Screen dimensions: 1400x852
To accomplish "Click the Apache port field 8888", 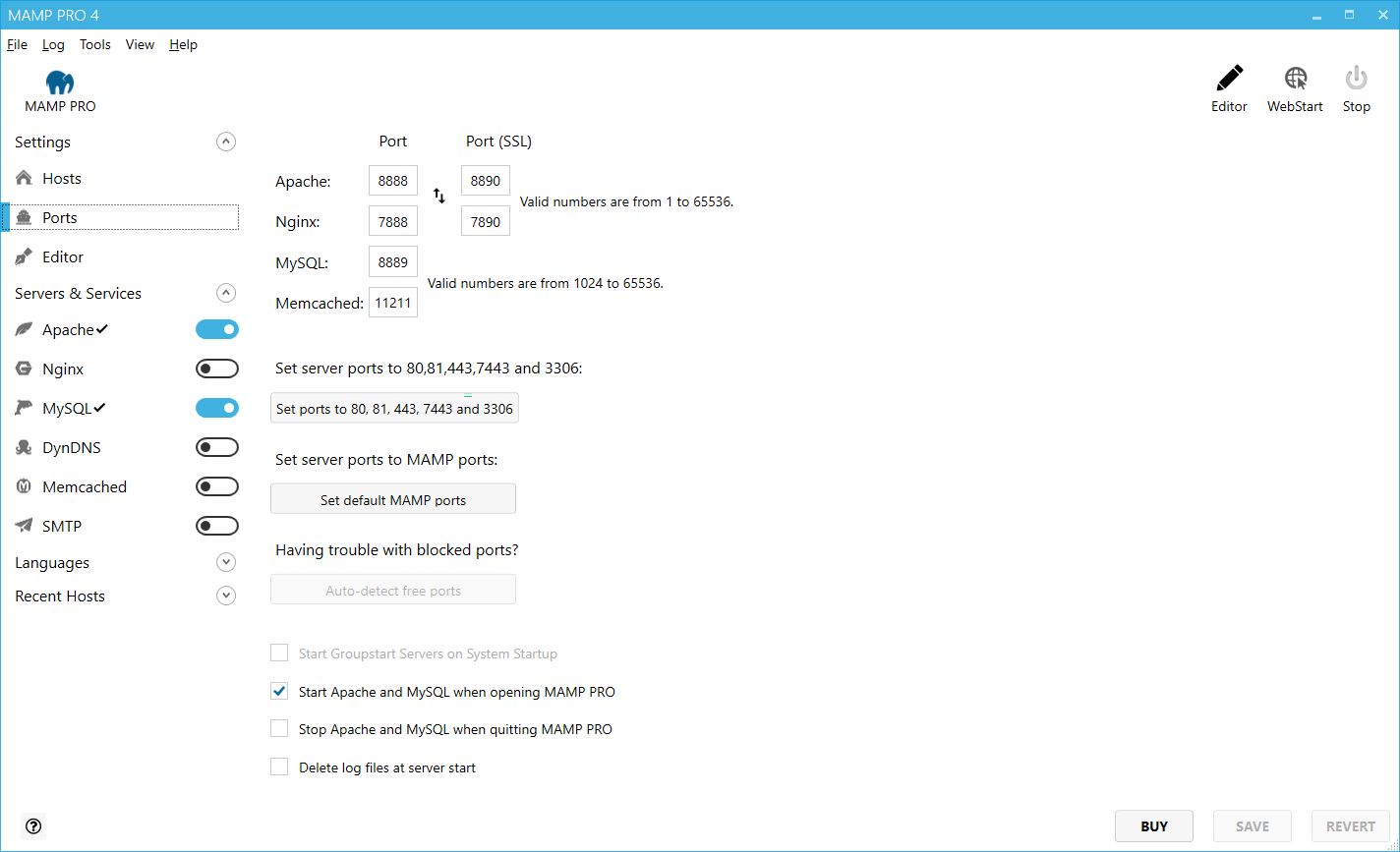I will pyautogui.click(x=393, y=181).
